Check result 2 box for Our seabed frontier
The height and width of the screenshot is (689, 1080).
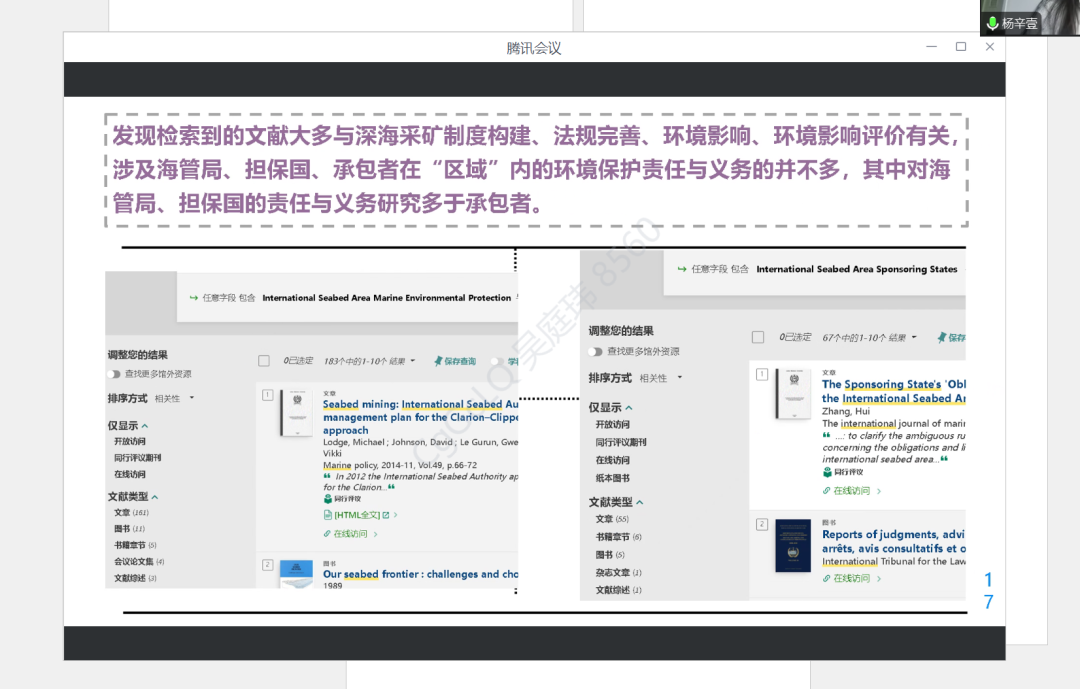pos(267,565)
